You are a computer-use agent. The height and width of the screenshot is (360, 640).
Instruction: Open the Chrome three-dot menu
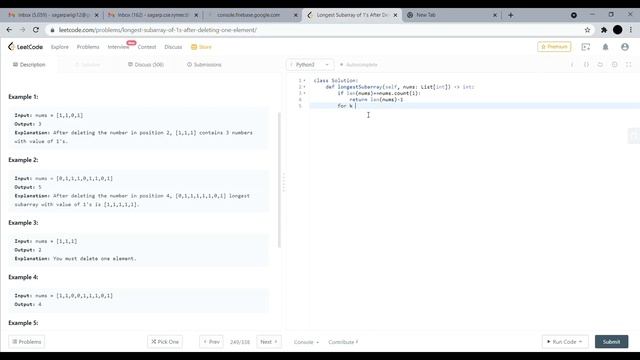tap(631, 30)
